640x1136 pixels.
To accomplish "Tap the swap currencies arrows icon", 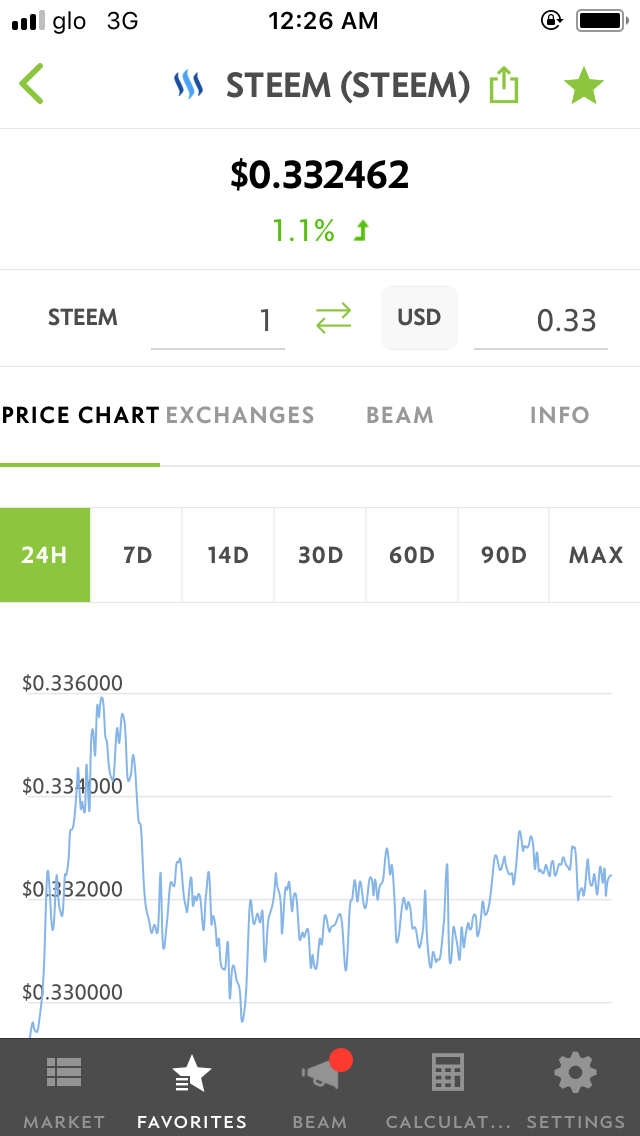I will tap(333, 318).
